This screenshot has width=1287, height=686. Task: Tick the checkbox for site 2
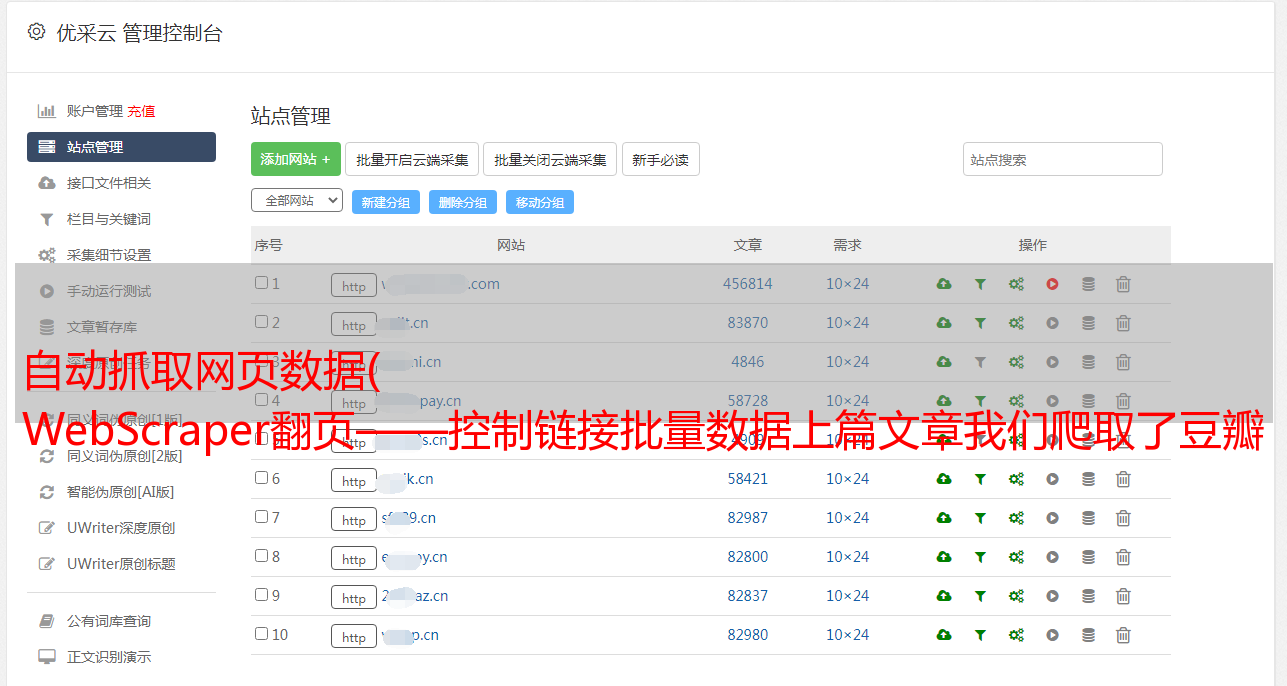click(x=261, y=322)
